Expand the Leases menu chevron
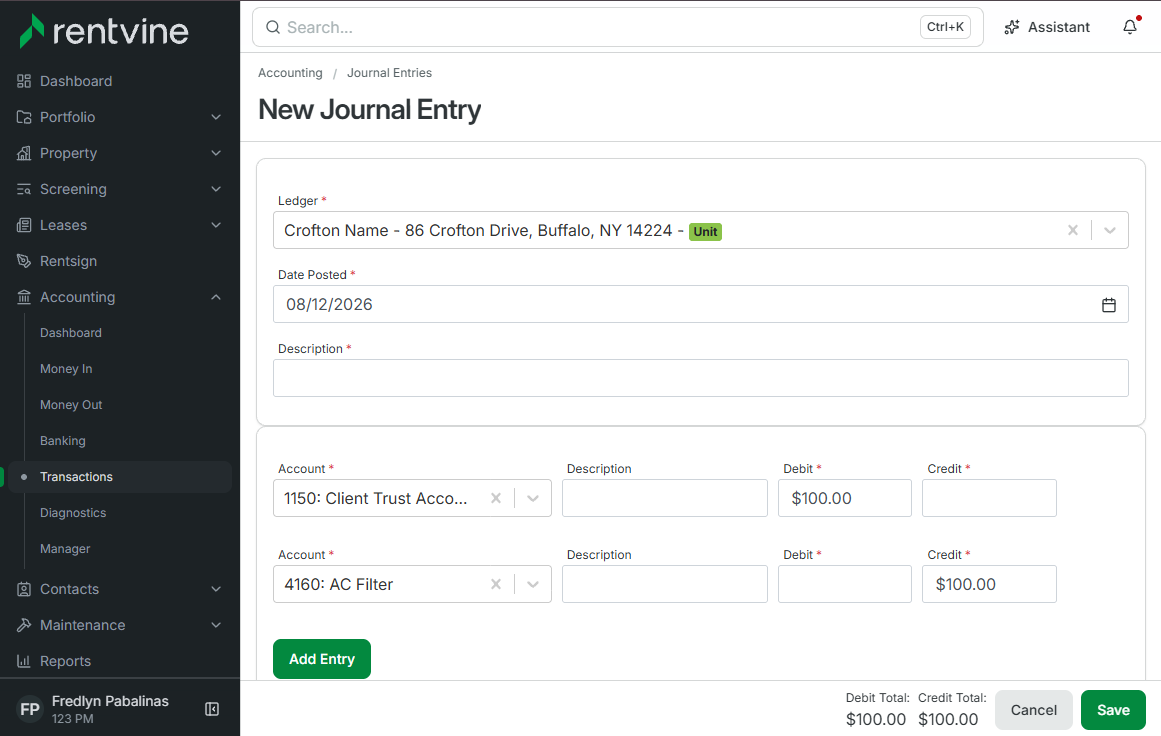 pyautogui.click(x=216, y=225)
